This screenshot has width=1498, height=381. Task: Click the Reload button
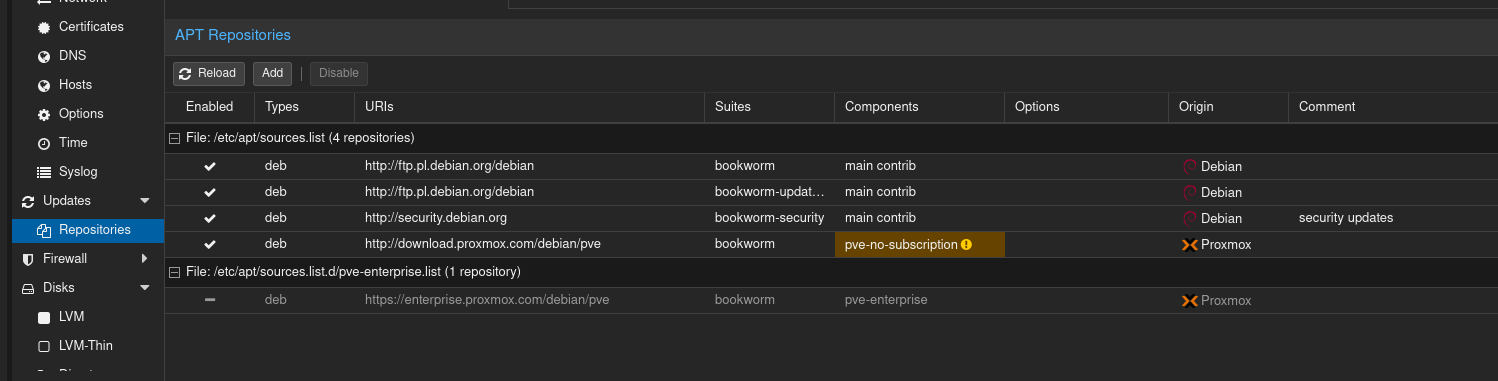pos(209,73)
